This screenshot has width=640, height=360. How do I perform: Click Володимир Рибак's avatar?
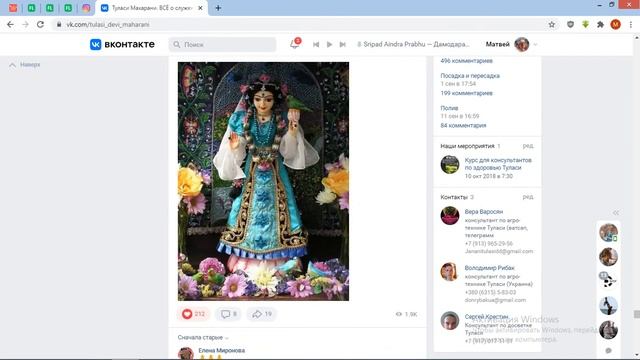(450, 272)
